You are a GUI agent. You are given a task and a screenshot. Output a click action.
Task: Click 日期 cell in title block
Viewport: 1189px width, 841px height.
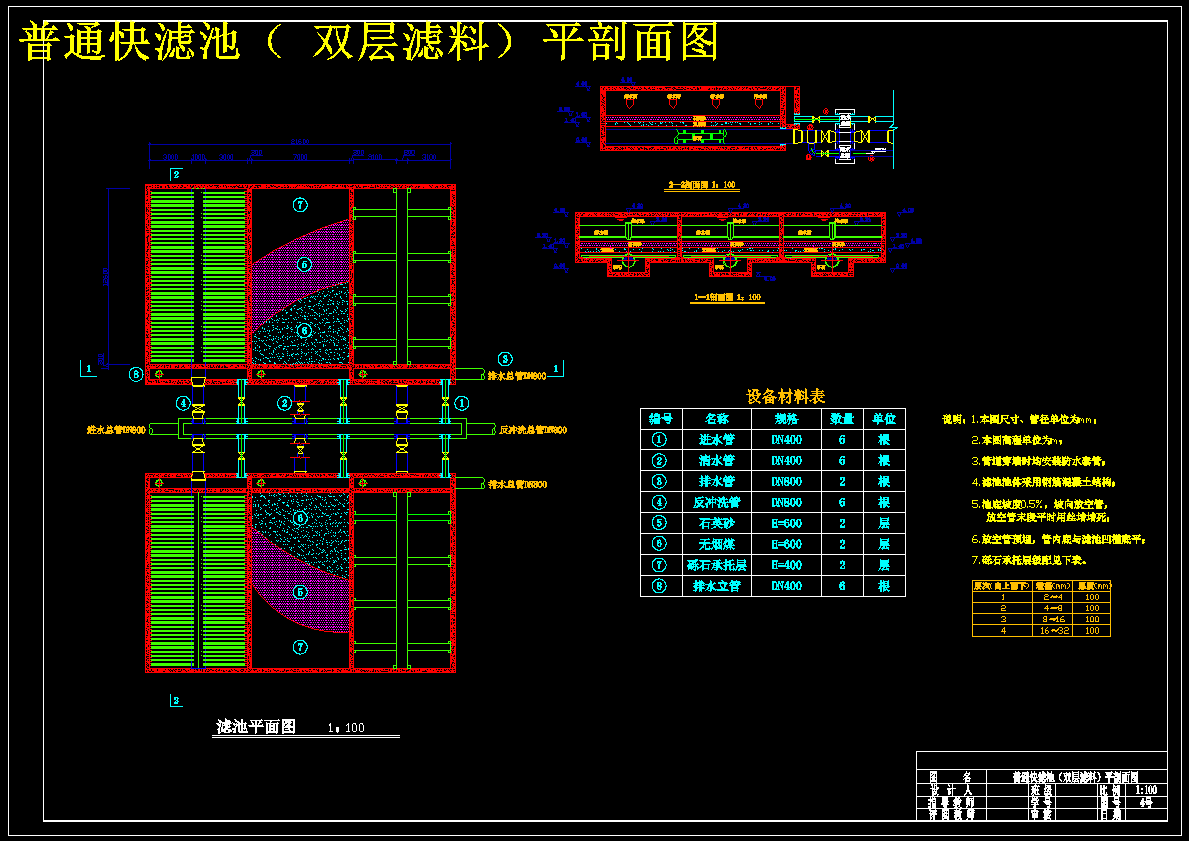point(1110,814)
